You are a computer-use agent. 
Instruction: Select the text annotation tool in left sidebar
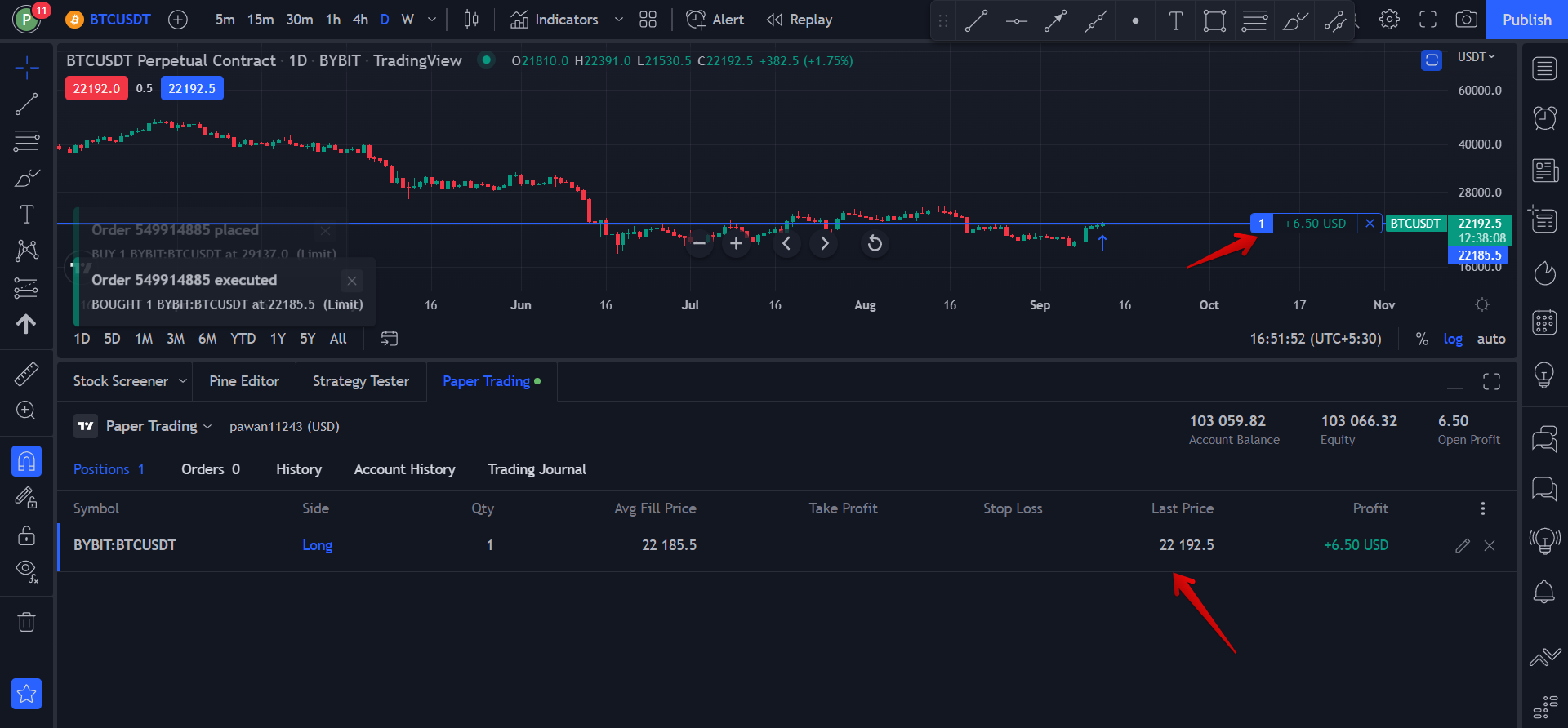(x=26, y=215)
